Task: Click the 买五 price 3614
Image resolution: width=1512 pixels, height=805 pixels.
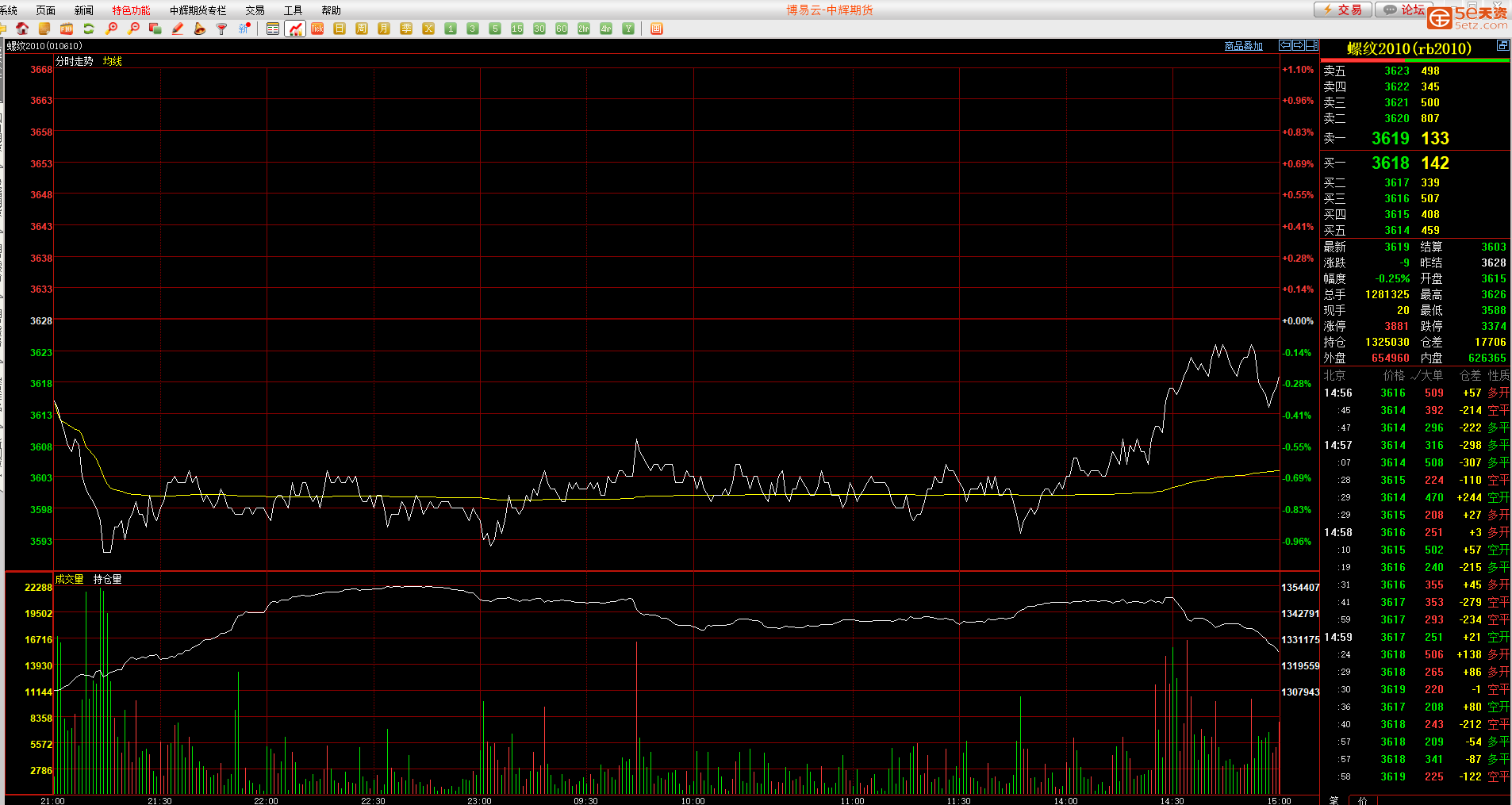Action: click(x=1397, y=230)
